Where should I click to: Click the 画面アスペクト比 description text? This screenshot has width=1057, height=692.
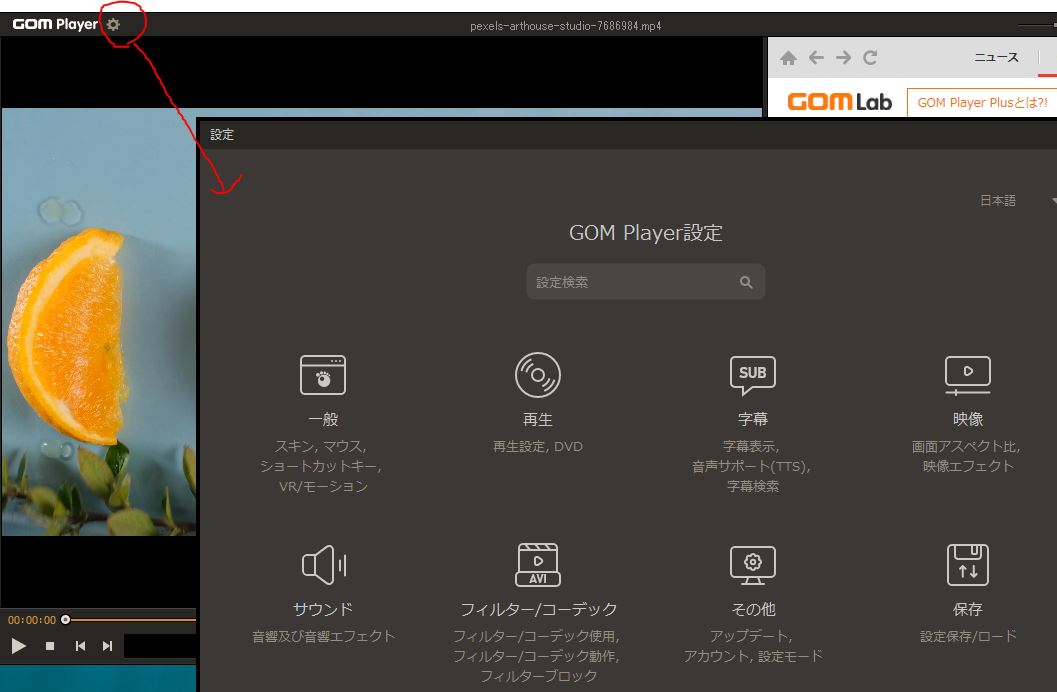pos(965,446)
